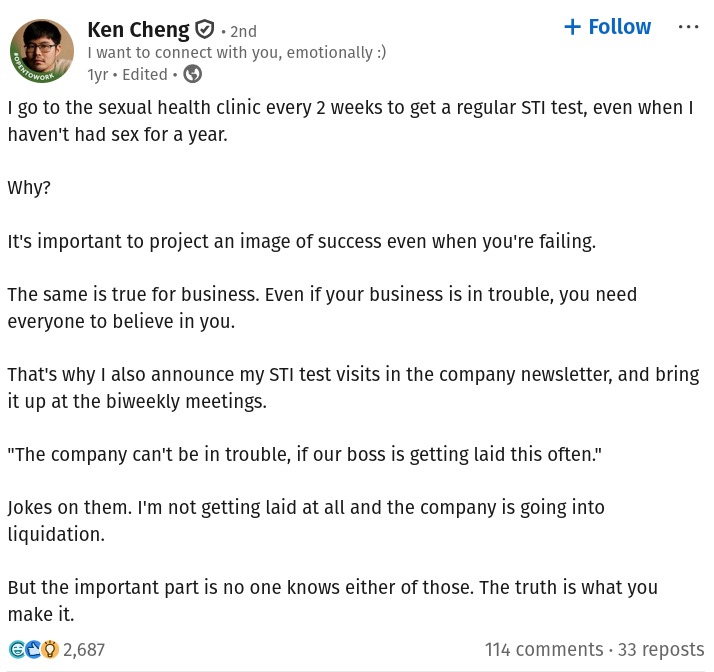This screenshot has height=672, width=714.
Task: Click the 1yr post timestamp
Action: [97, 74]
